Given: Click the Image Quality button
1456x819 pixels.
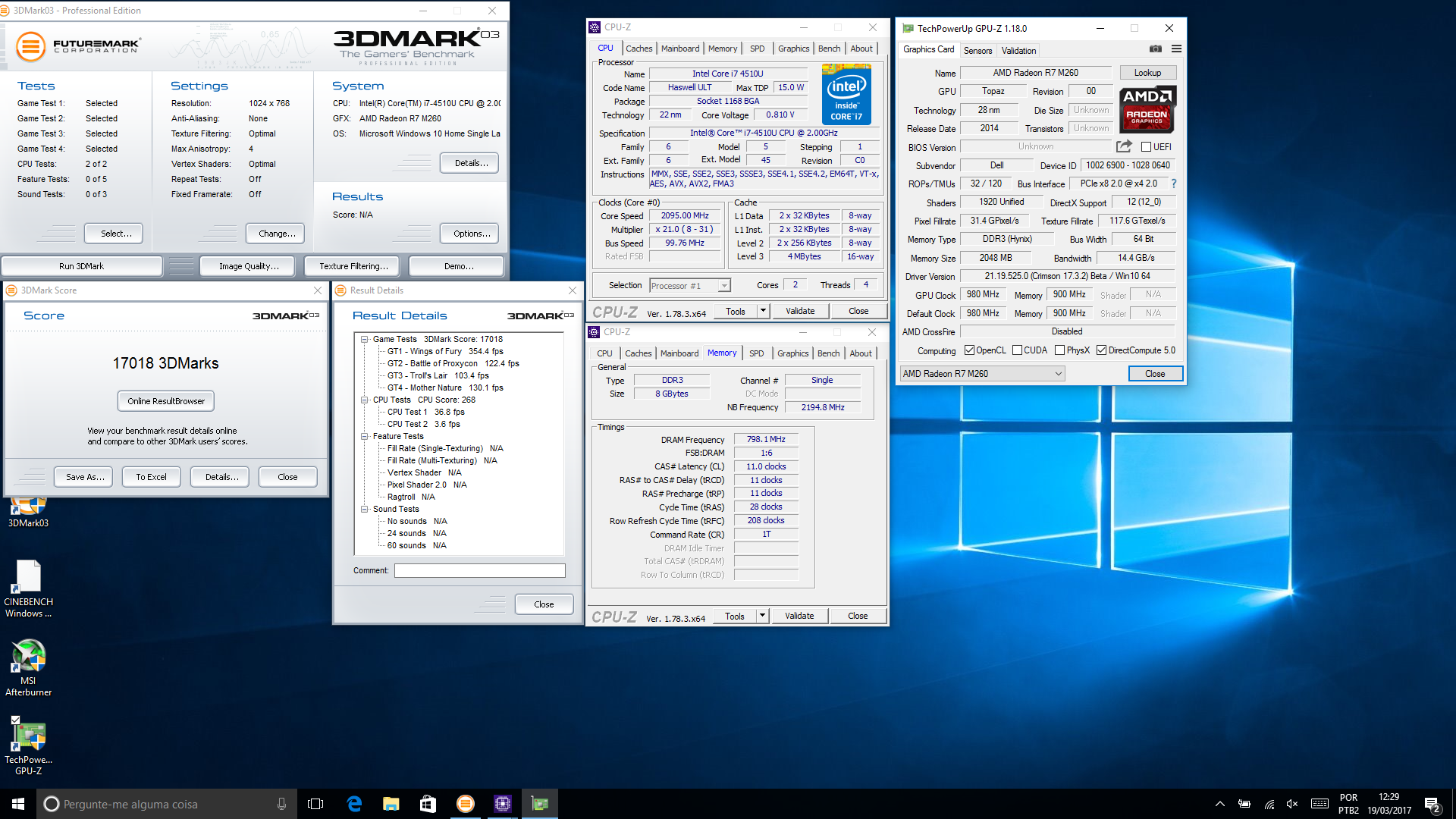Looking at the screenshot, I should (x=249, y=266).
